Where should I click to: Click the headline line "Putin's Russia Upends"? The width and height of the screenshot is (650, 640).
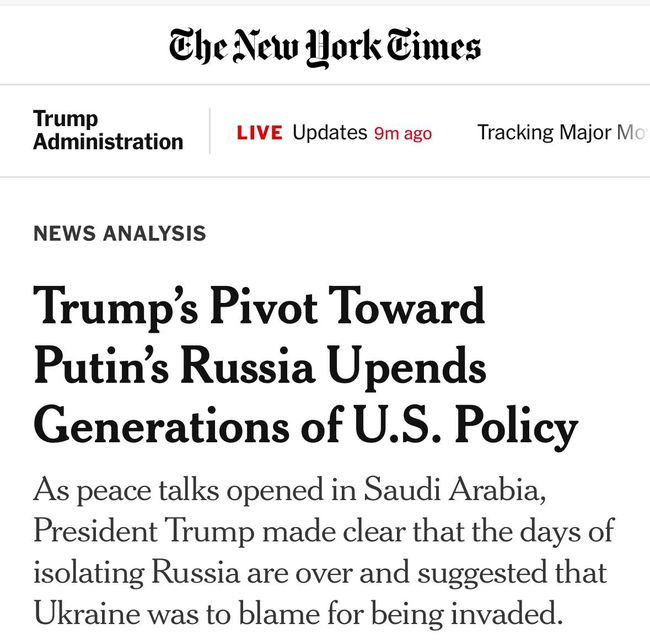click(x=260, y=366)
